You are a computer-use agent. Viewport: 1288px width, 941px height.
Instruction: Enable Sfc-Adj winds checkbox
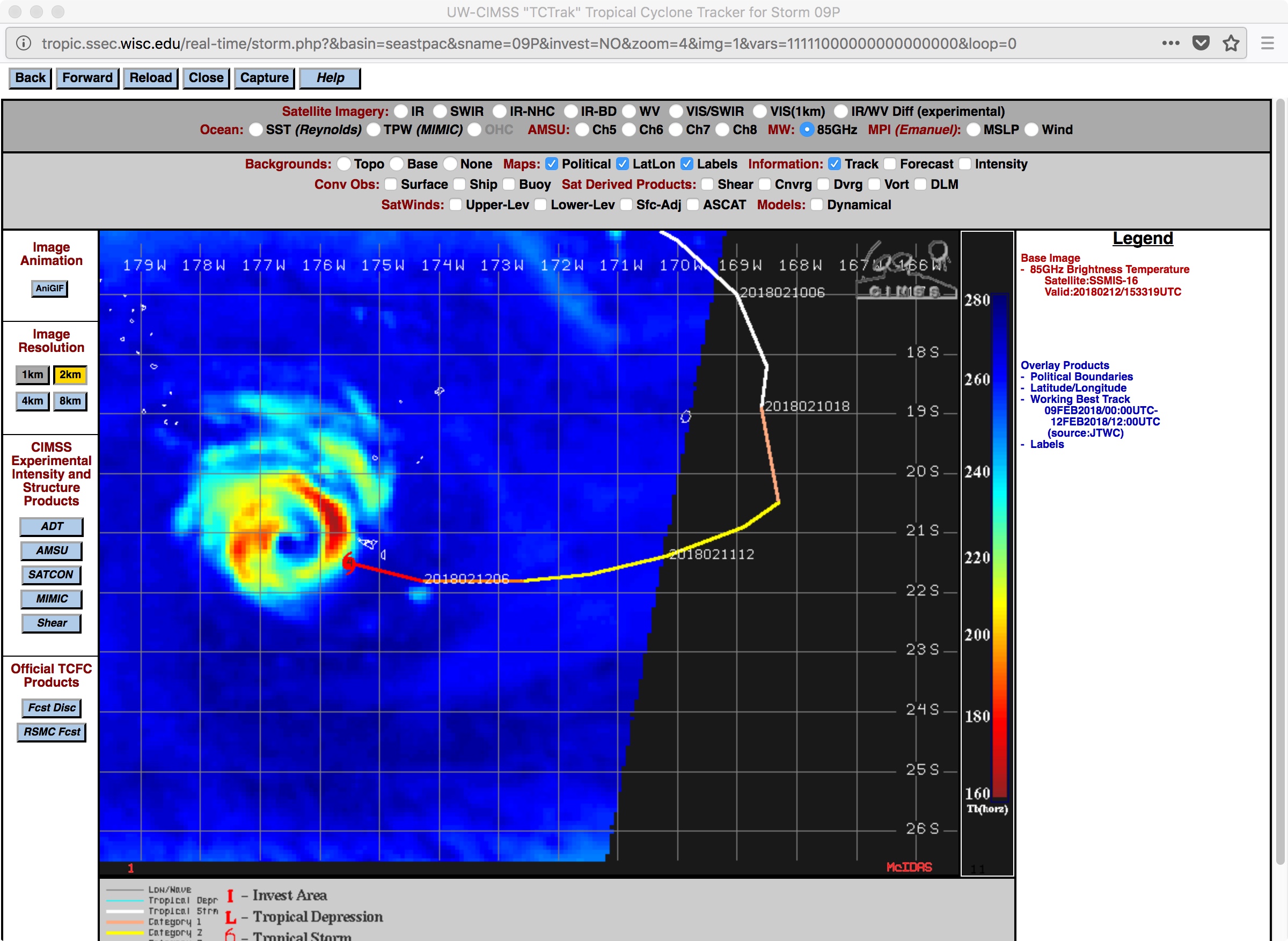click(x=626, y=205)
